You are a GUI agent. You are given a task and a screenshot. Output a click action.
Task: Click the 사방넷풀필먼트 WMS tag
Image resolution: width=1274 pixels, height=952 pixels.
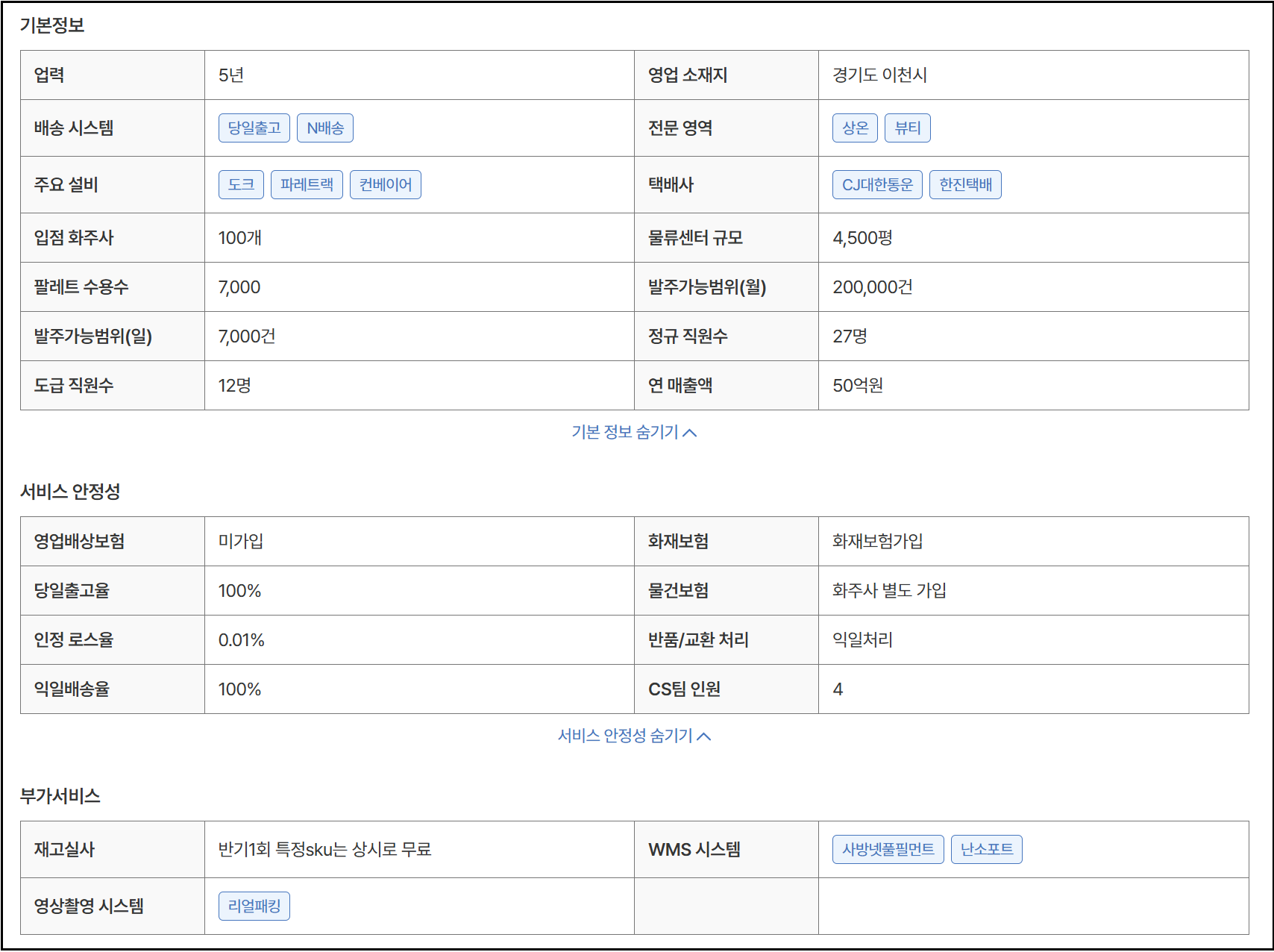(888, 849)
